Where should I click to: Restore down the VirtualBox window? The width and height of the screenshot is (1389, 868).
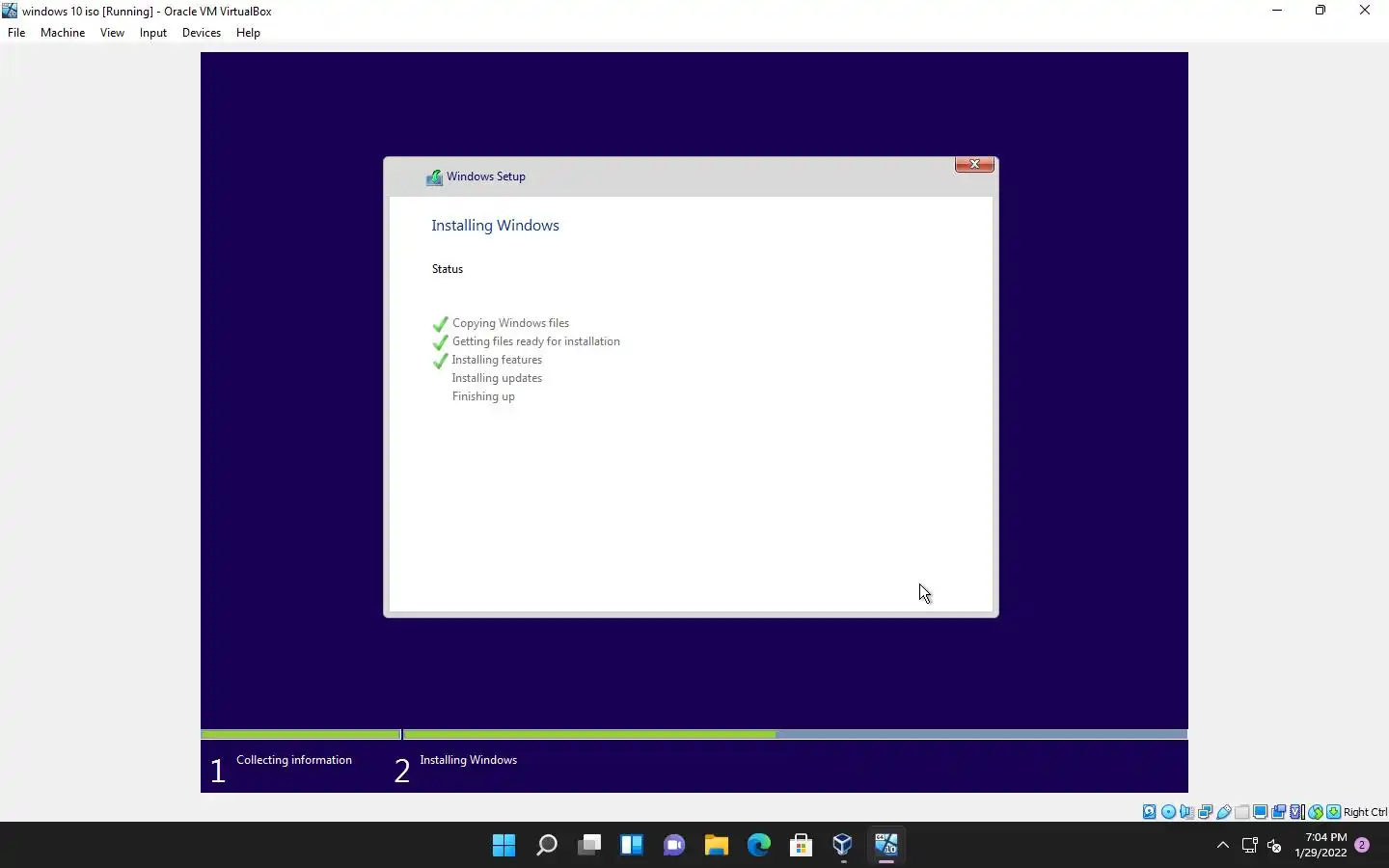pos(1321,11)
